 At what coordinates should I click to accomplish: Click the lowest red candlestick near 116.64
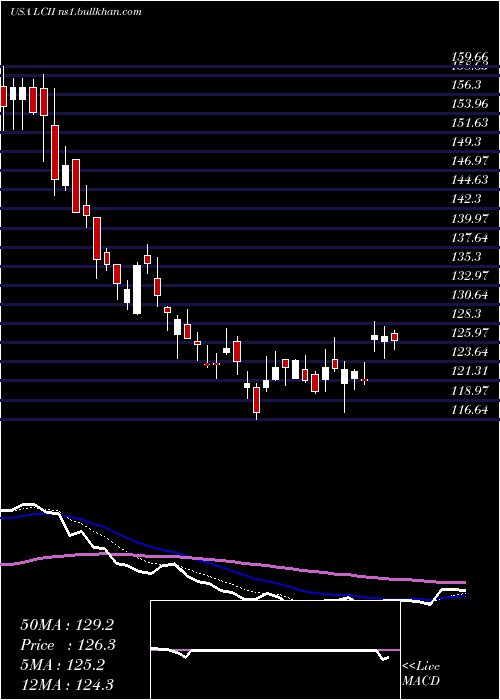click(x=256, y=400)
